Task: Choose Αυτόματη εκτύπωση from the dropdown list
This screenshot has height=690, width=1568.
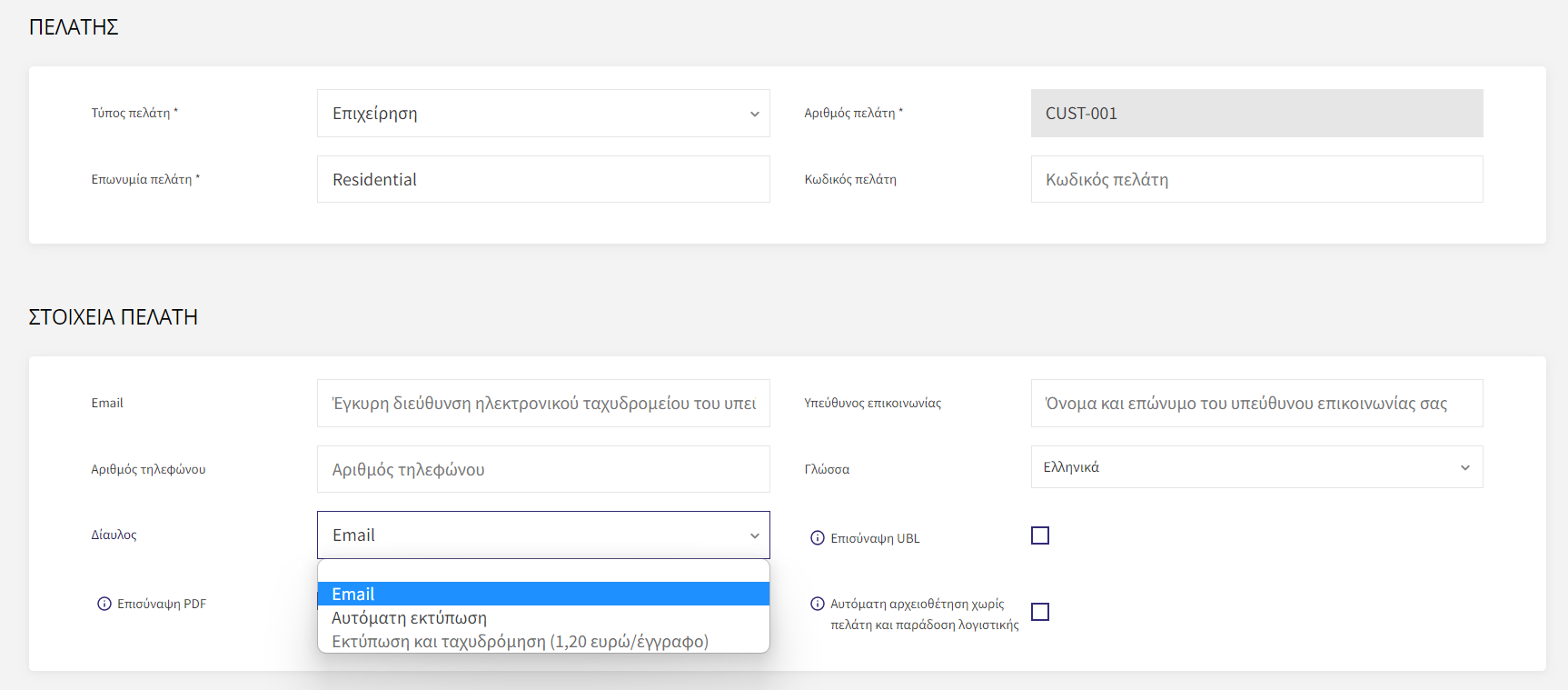Action: 543,617
